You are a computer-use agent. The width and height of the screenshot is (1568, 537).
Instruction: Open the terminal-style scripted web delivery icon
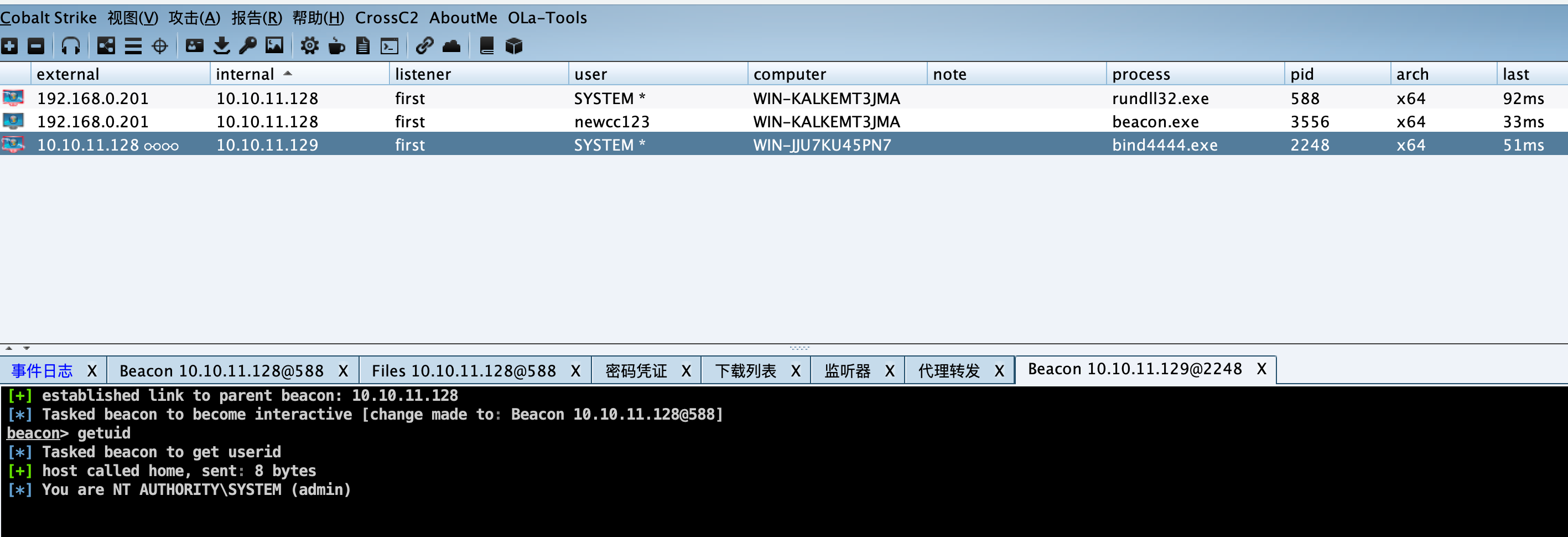389,45
